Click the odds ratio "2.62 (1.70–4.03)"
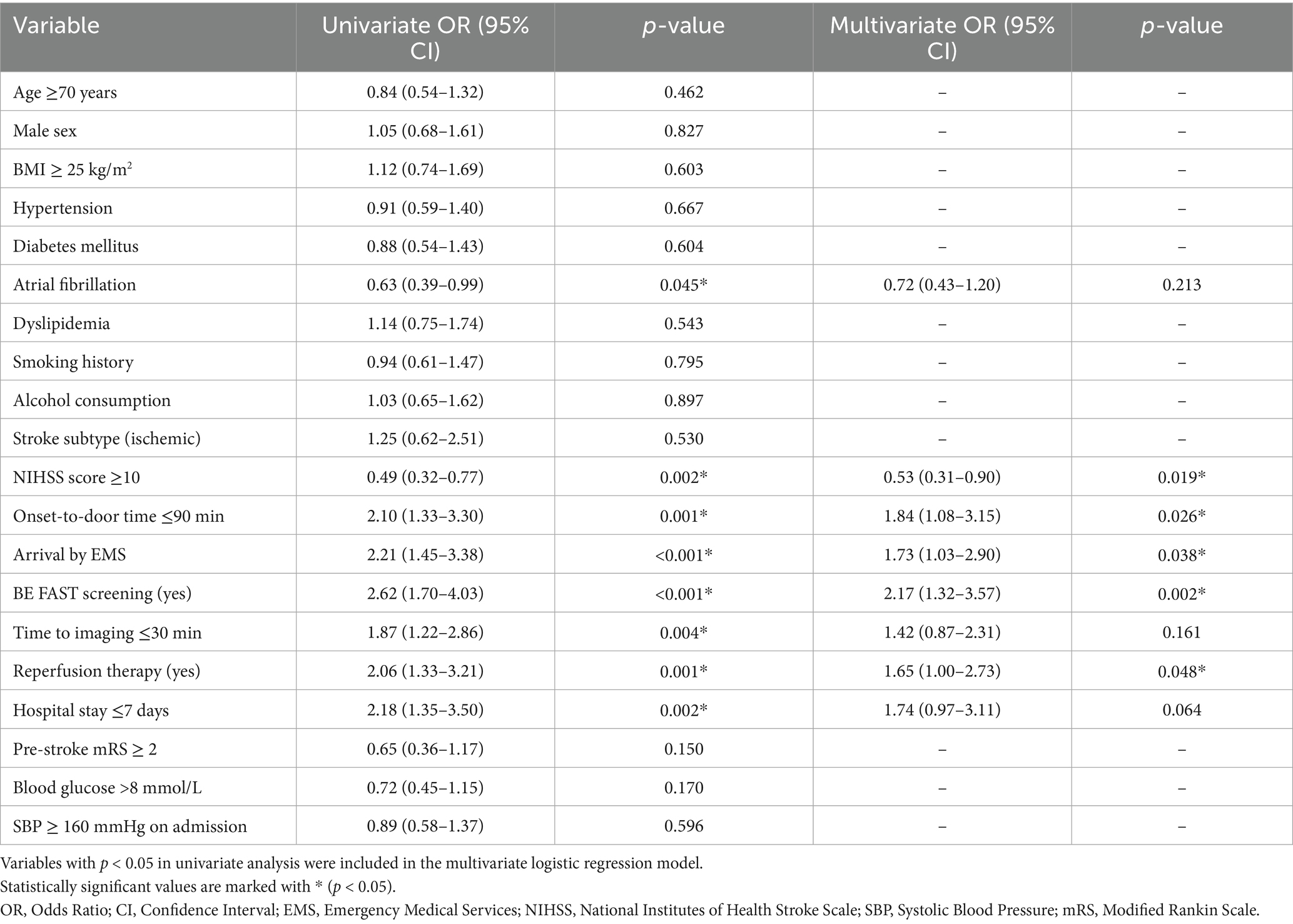This screenshot has height=924, width=1293. (425, 593)
